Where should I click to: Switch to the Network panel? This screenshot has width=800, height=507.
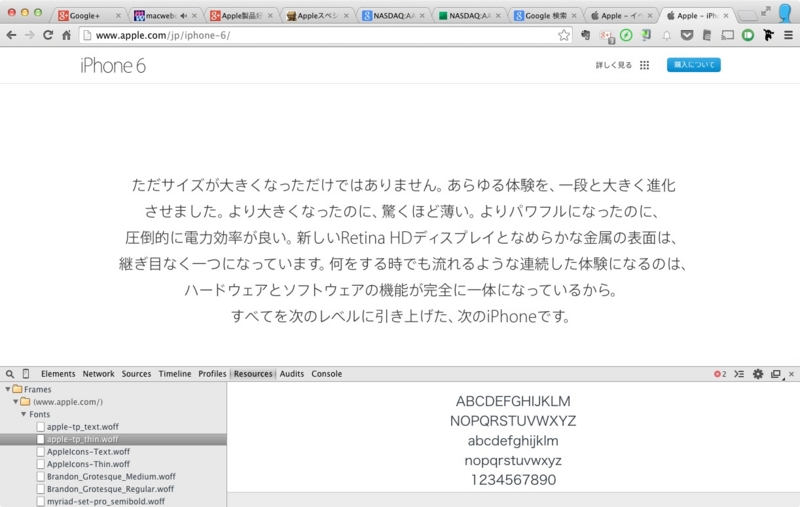(x=98, y=374)
